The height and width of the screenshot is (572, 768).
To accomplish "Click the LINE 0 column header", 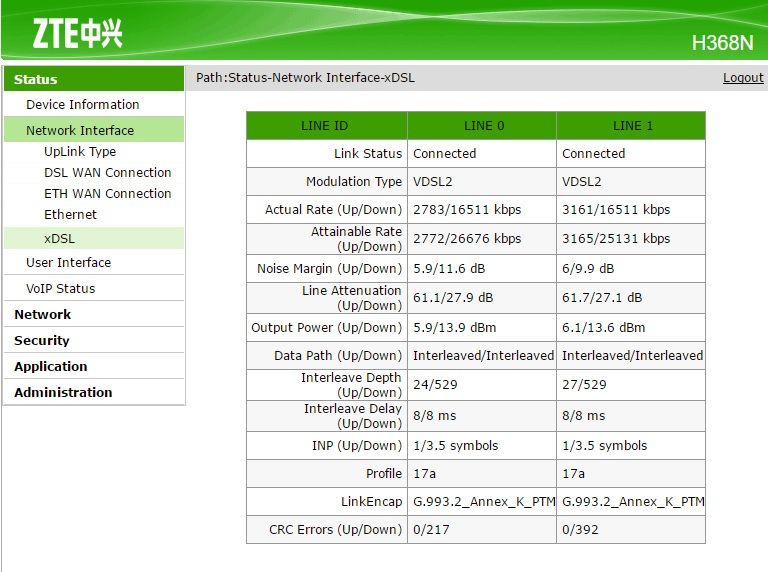I will (x=482, y=126).
